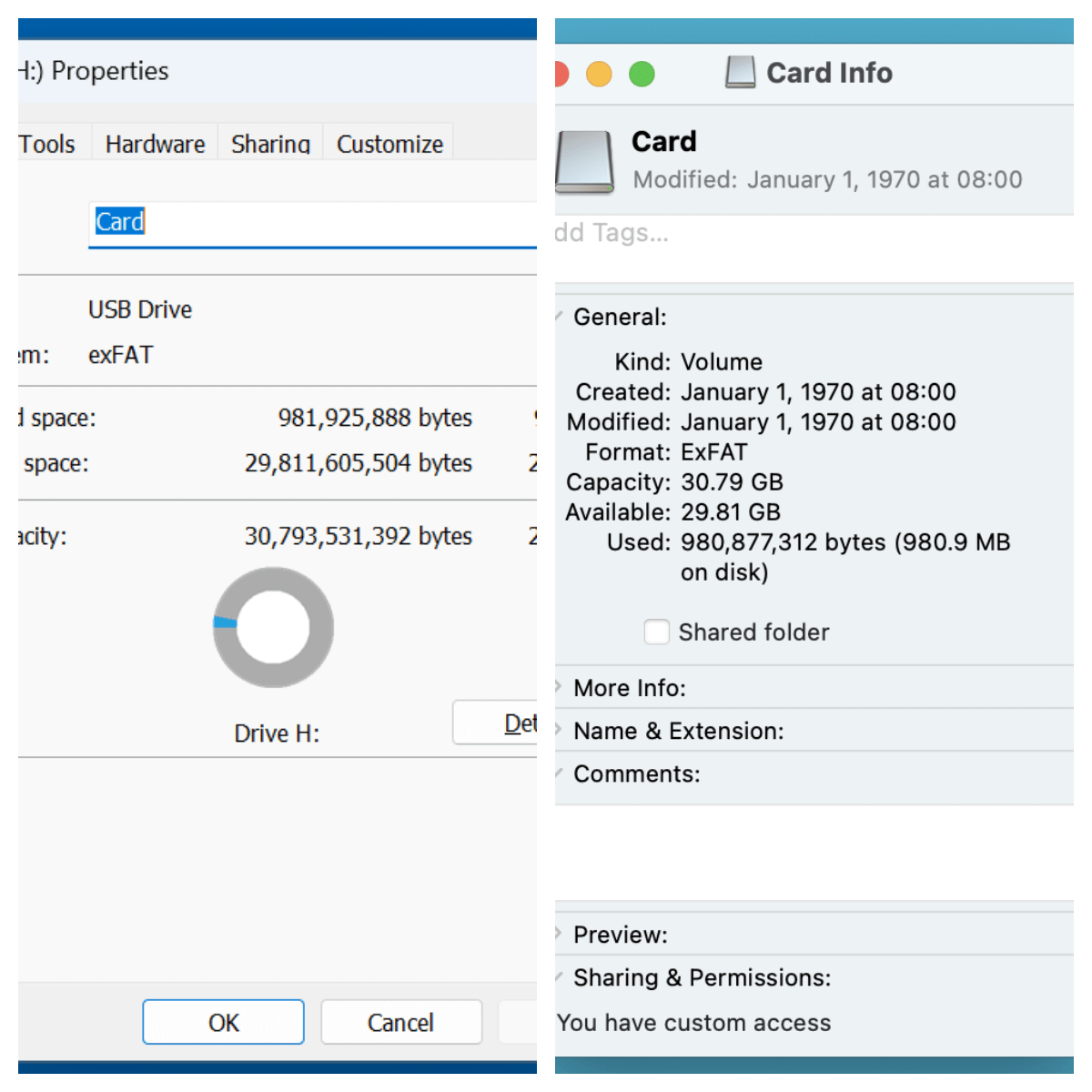The image size is (1092, 1092).
Task: Click the Cancel button
Action: pos(401,1021)
